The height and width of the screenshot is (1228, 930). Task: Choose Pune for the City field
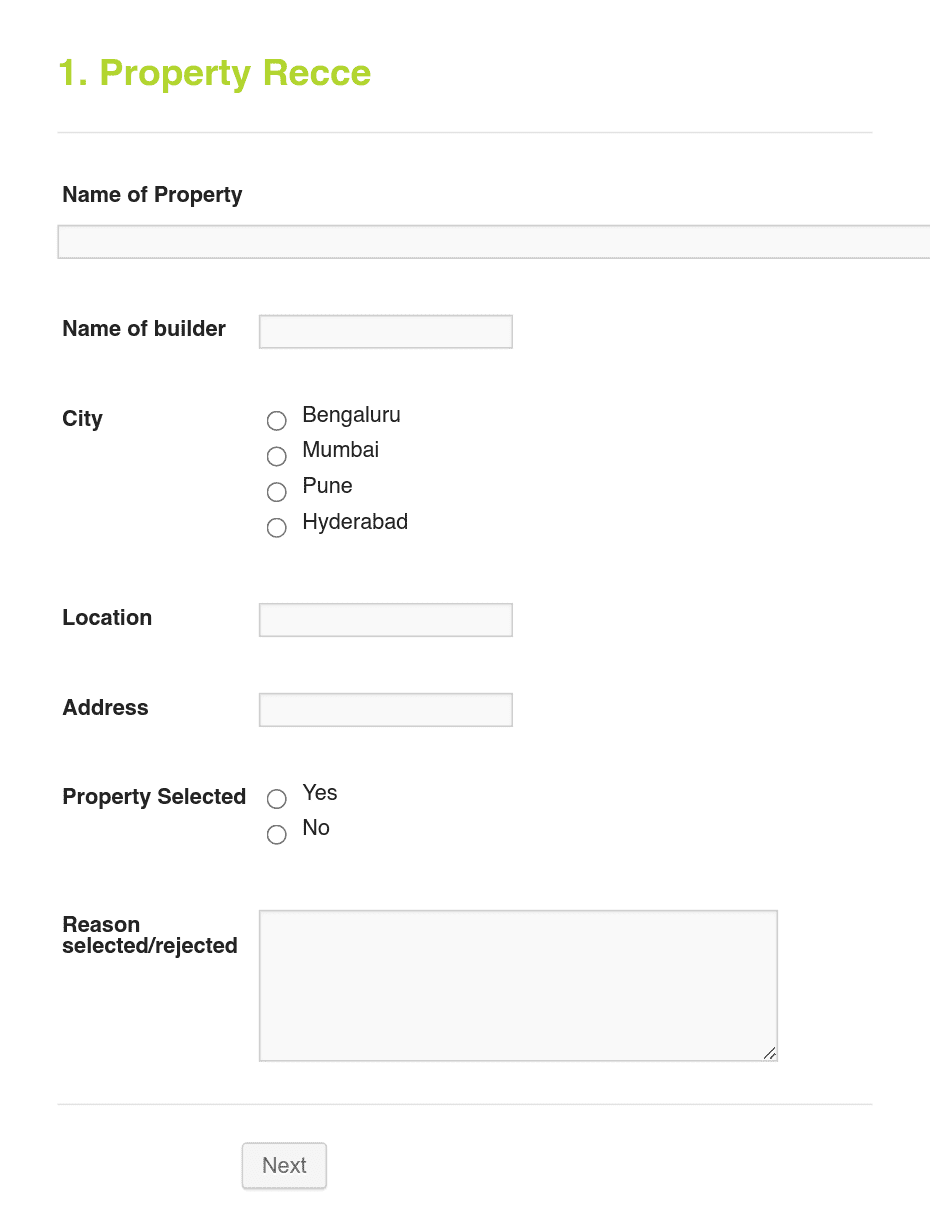pos(276,491)
